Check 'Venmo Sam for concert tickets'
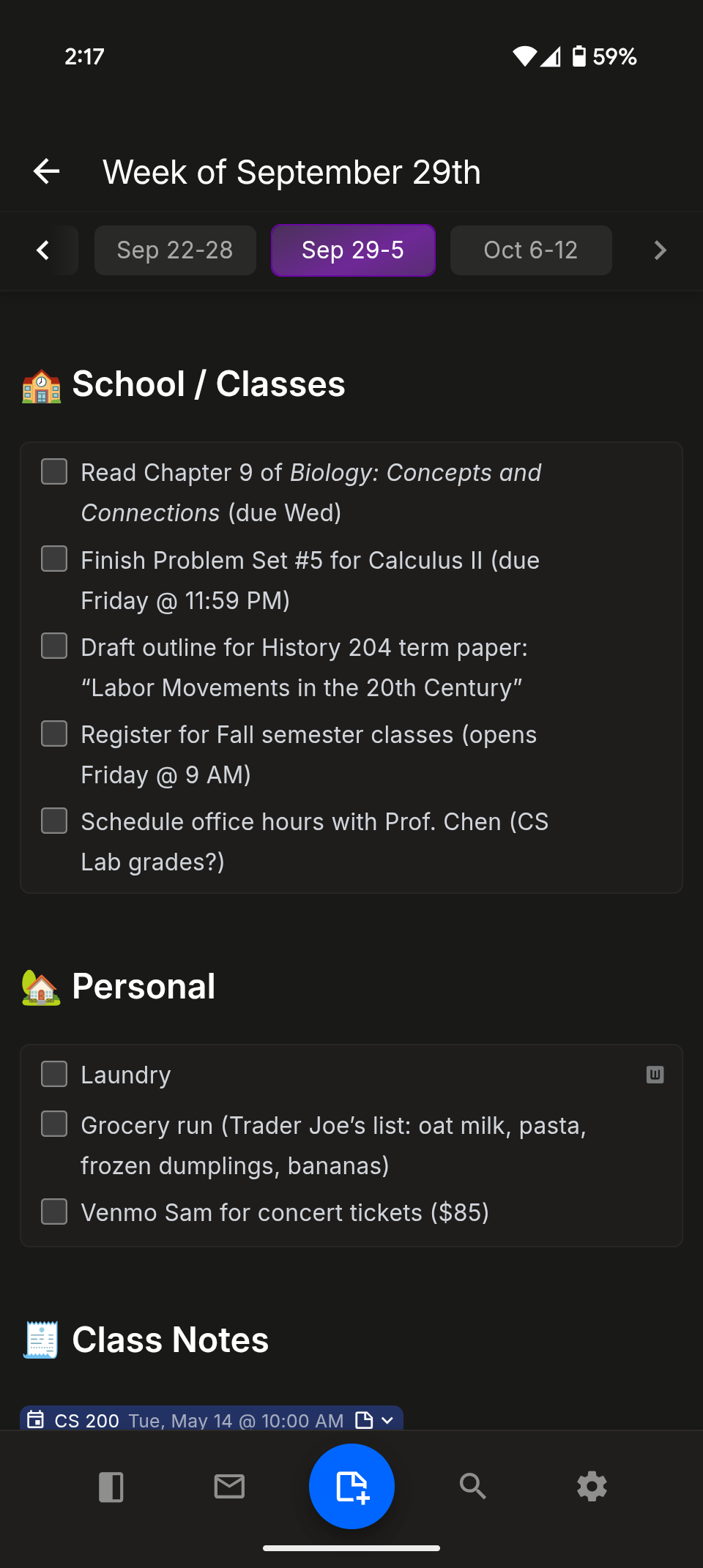The width and height of the screenshot is (703, 1568). [x=53, y=1212]
